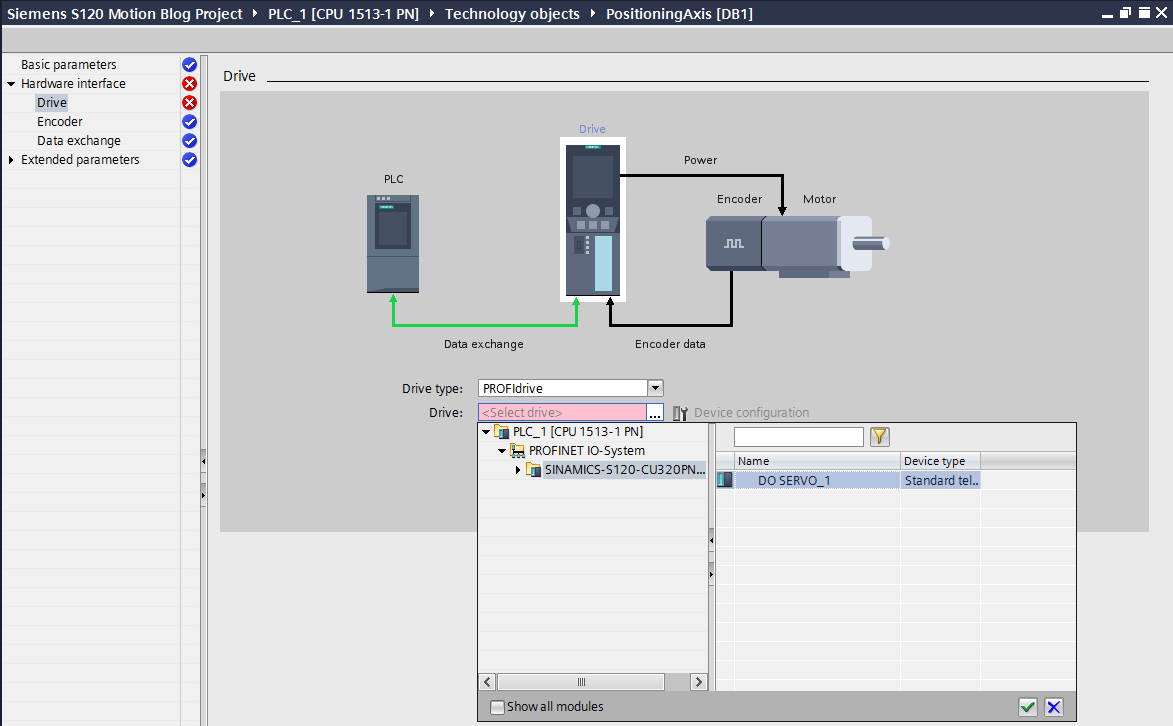
Task: Click the ellipsis browse button next to Drive field
Action: pyautogui.click(x=655, y=412)
